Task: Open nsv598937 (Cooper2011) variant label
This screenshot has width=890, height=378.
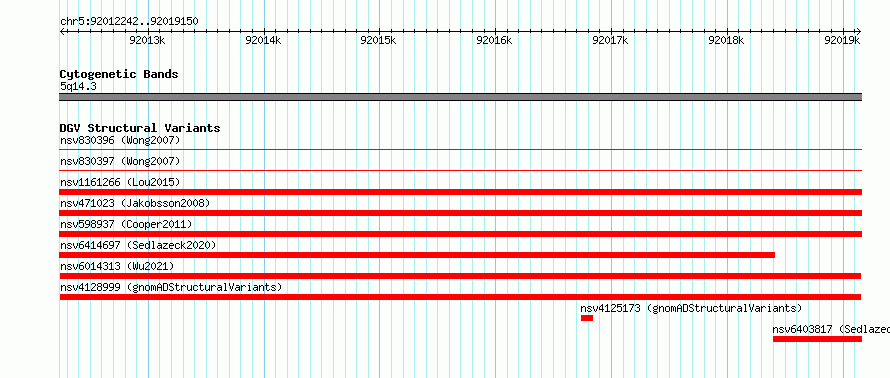Action: click(126, 224)
